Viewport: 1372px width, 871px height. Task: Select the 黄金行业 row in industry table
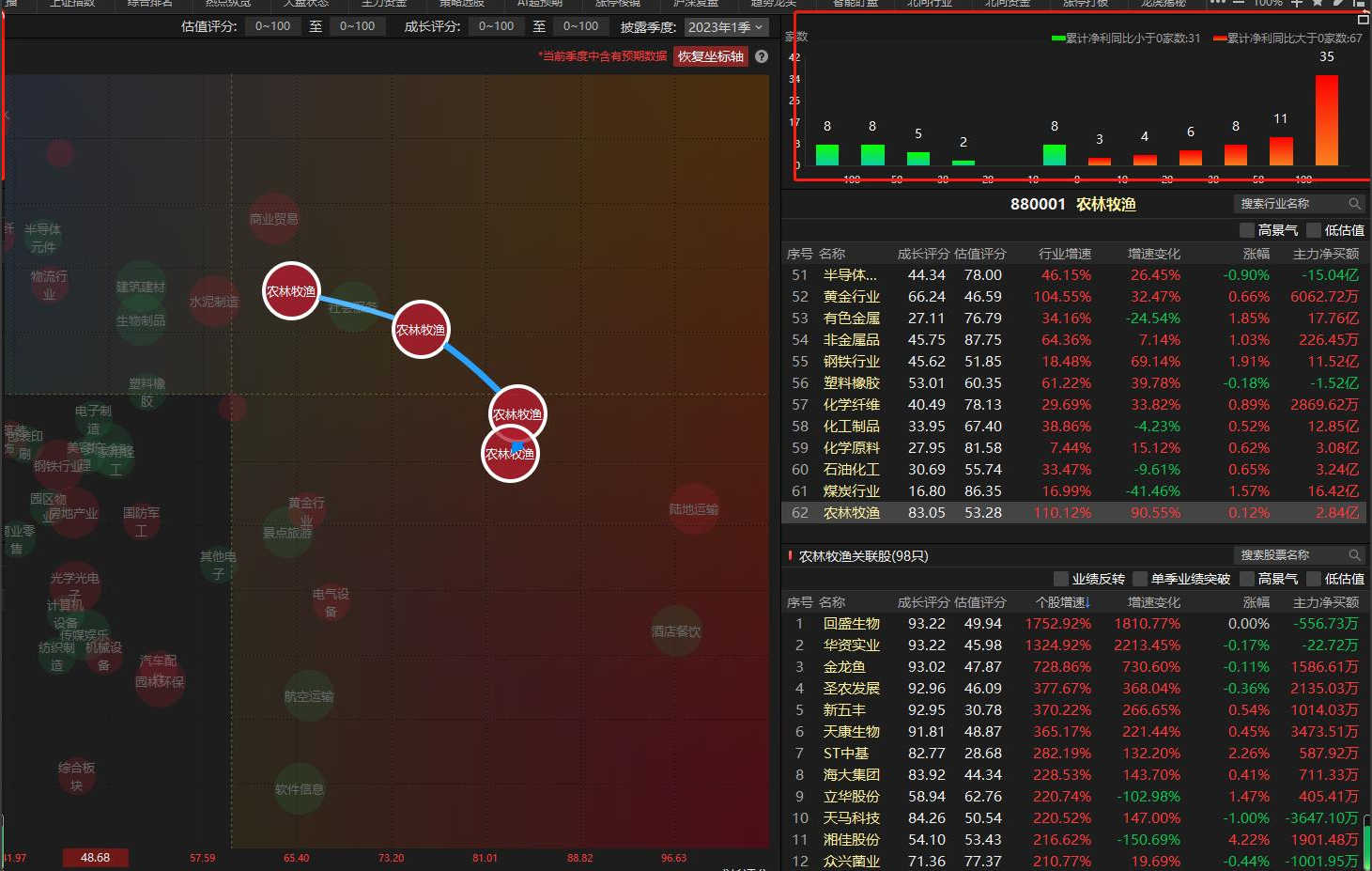click(1073, 297)
